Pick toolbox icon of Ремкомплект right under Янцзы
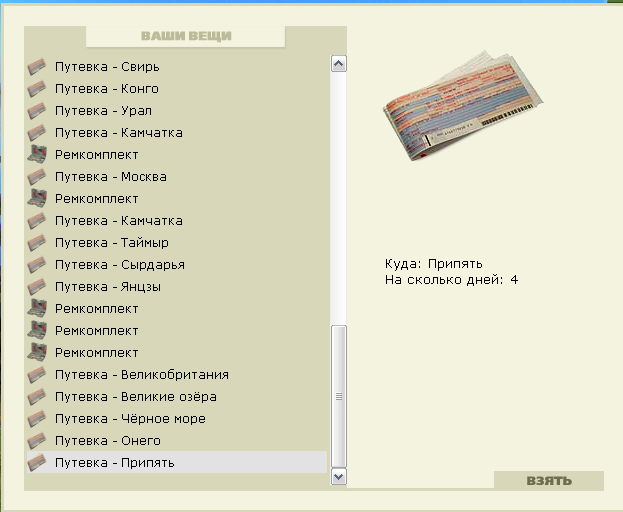 coord(37,309)
